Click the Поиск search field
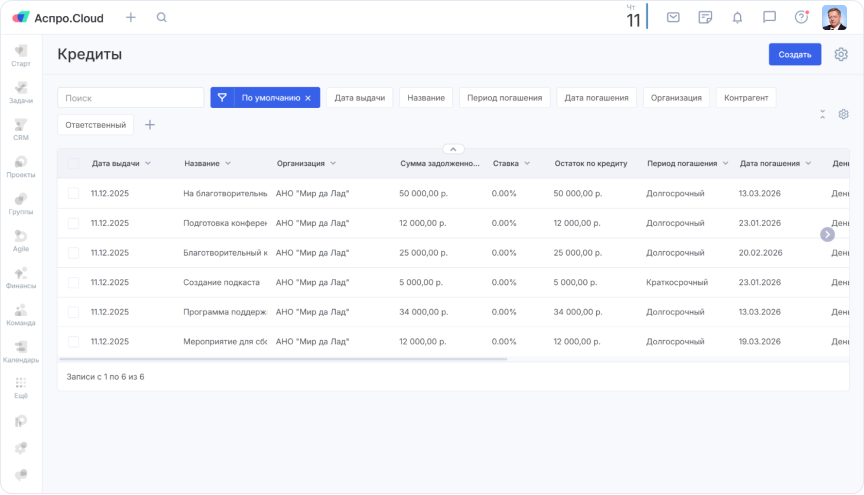864x495 pixels. coord(130,98)
